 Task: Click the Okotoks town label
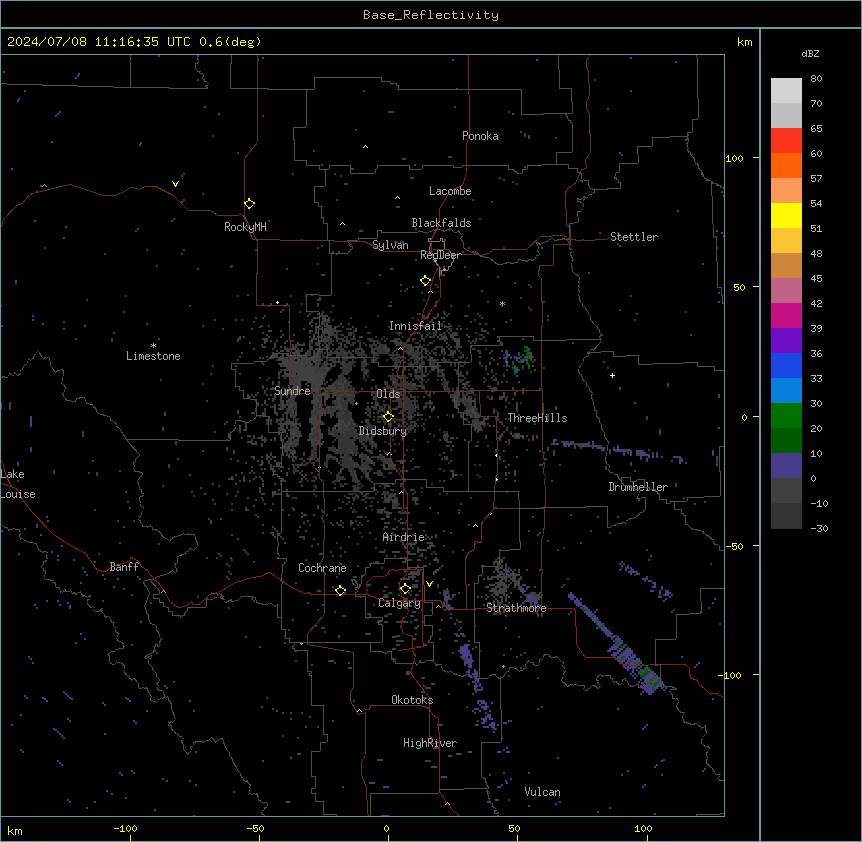[412, 700]
